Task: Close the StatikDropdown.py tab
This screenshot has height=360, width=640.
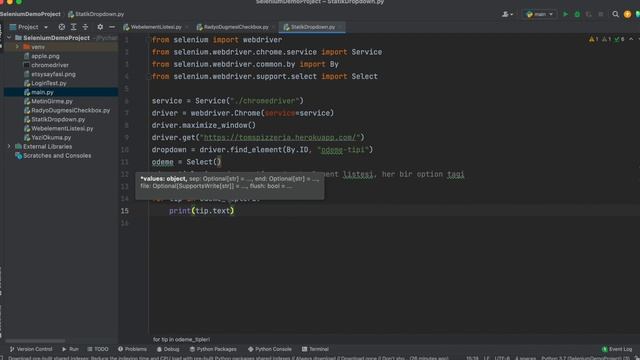Action: 340,27
